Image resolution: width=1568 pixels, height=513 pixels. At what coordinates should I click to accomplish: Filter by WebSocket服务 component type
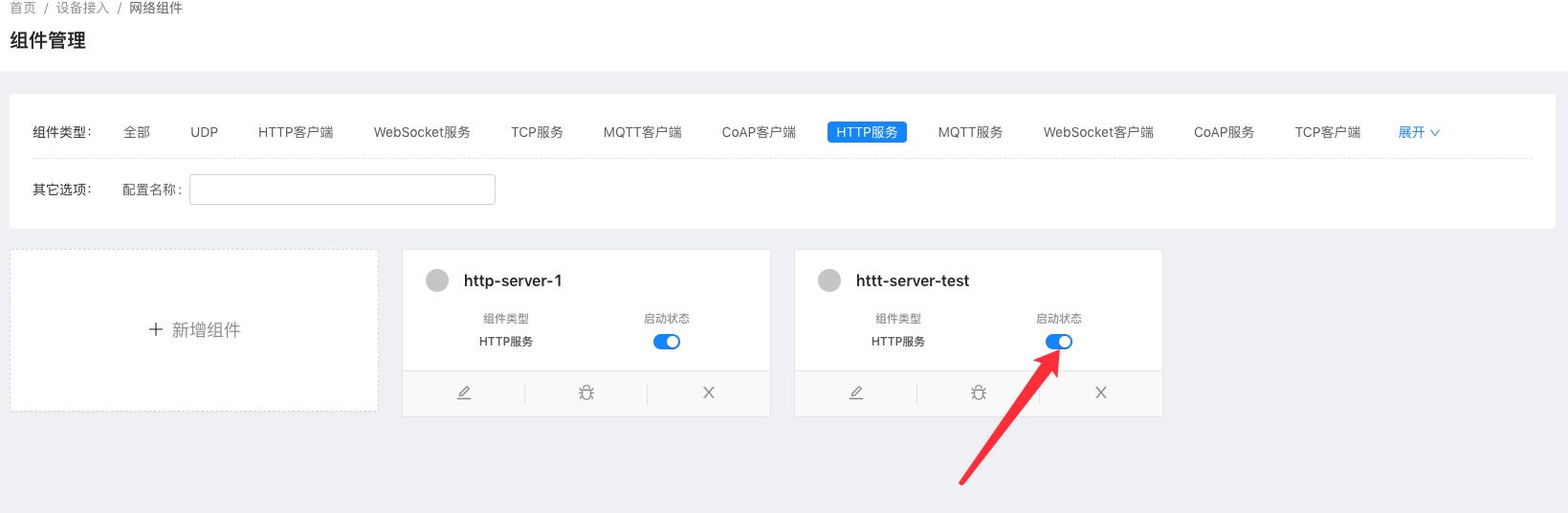pos(422,132)
